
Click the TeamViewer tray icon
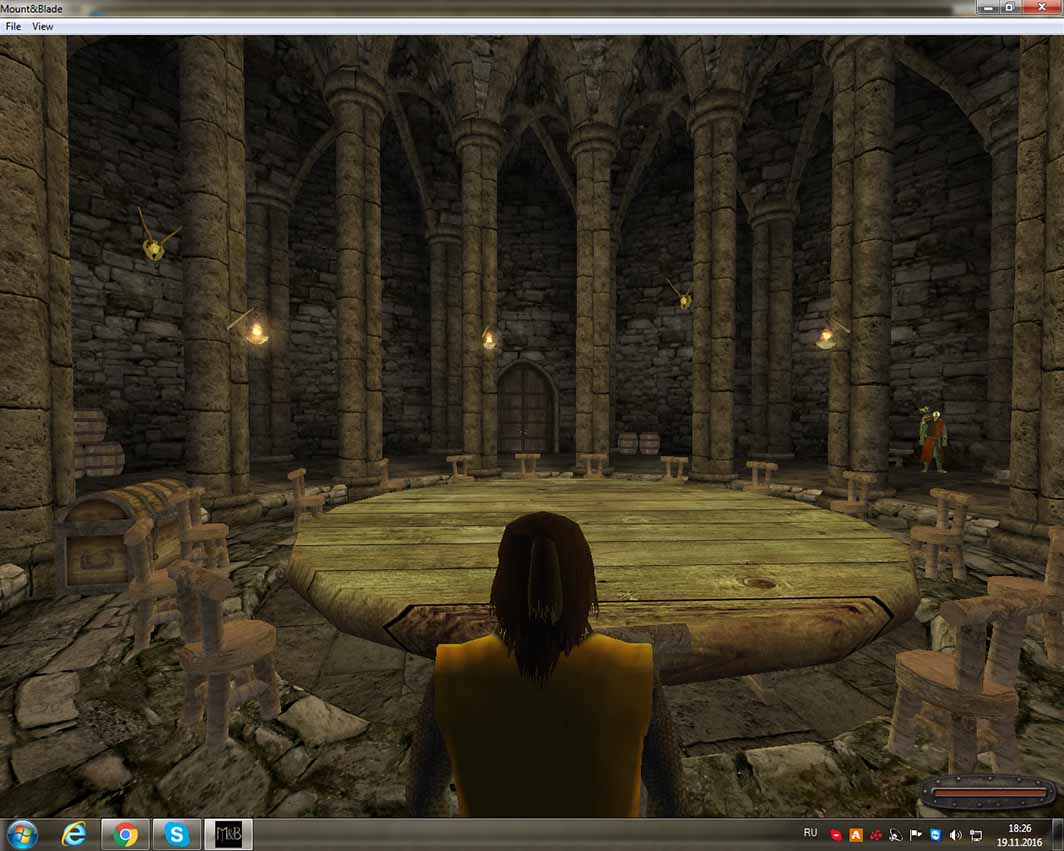click(x=935, y=834)
